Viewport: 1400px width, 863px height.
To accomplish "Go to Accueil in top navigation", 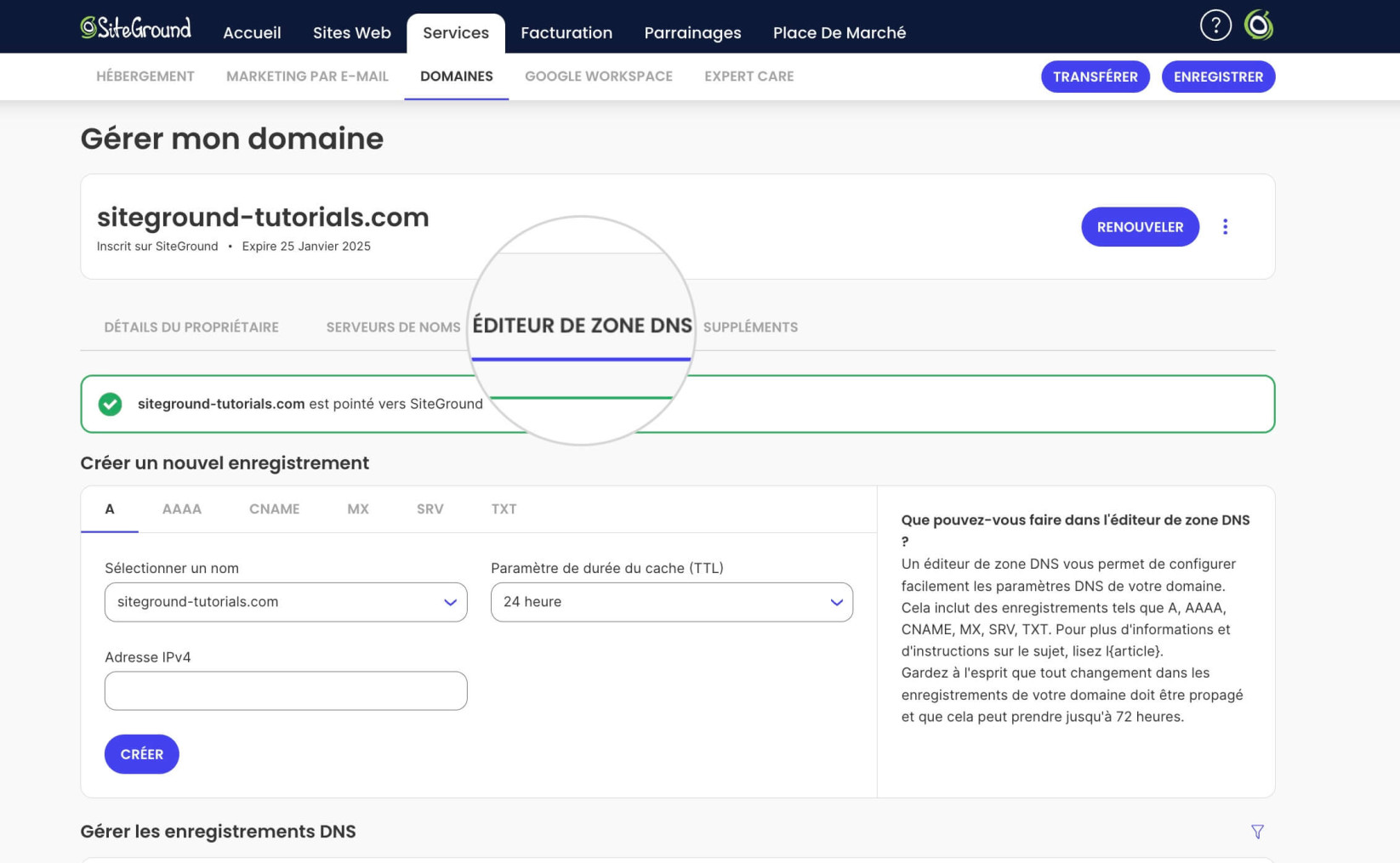I will pyautogui.click(x=252, y=32).
